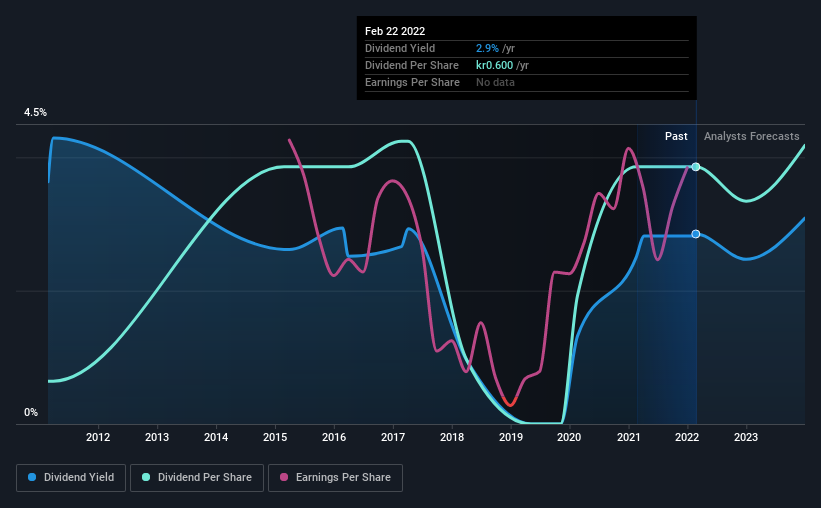Click the 0% y-axis label

point(31,413)
